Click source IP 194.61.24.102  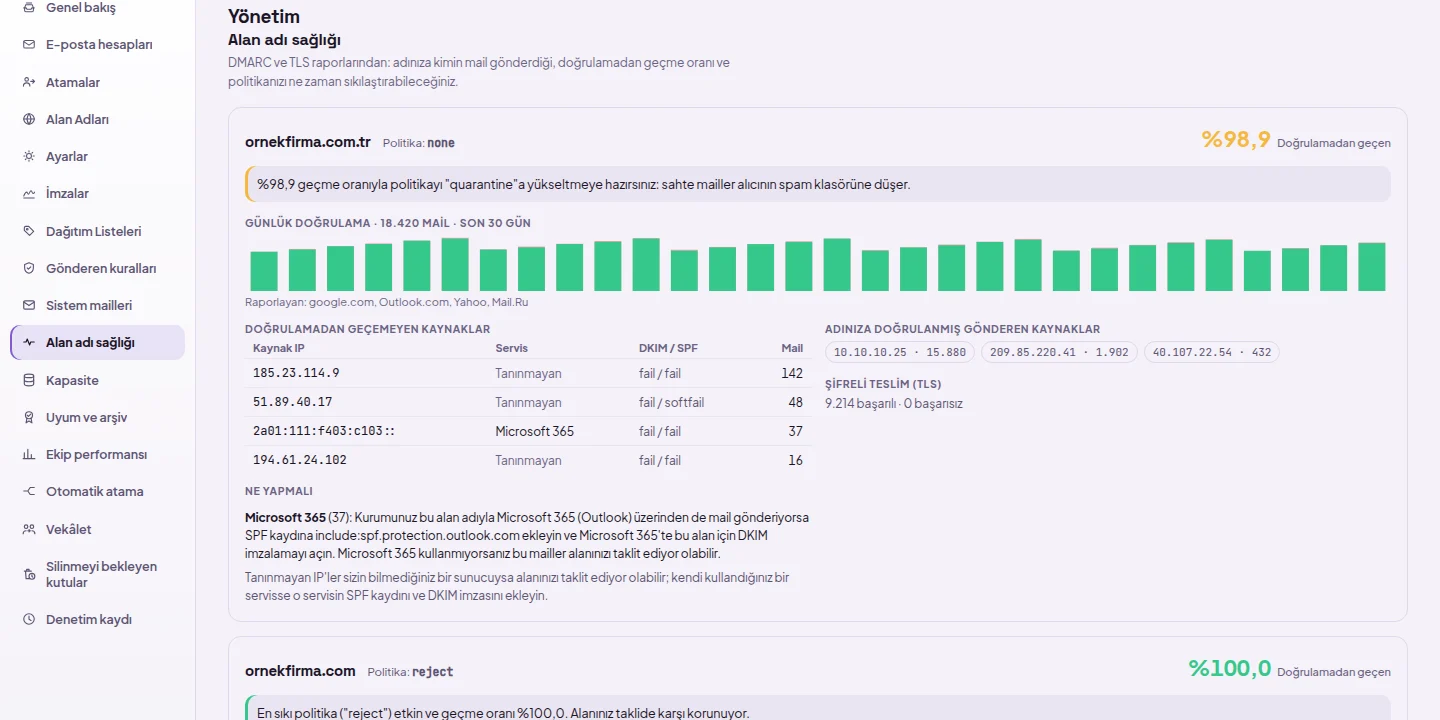click(x=299, y=460)
